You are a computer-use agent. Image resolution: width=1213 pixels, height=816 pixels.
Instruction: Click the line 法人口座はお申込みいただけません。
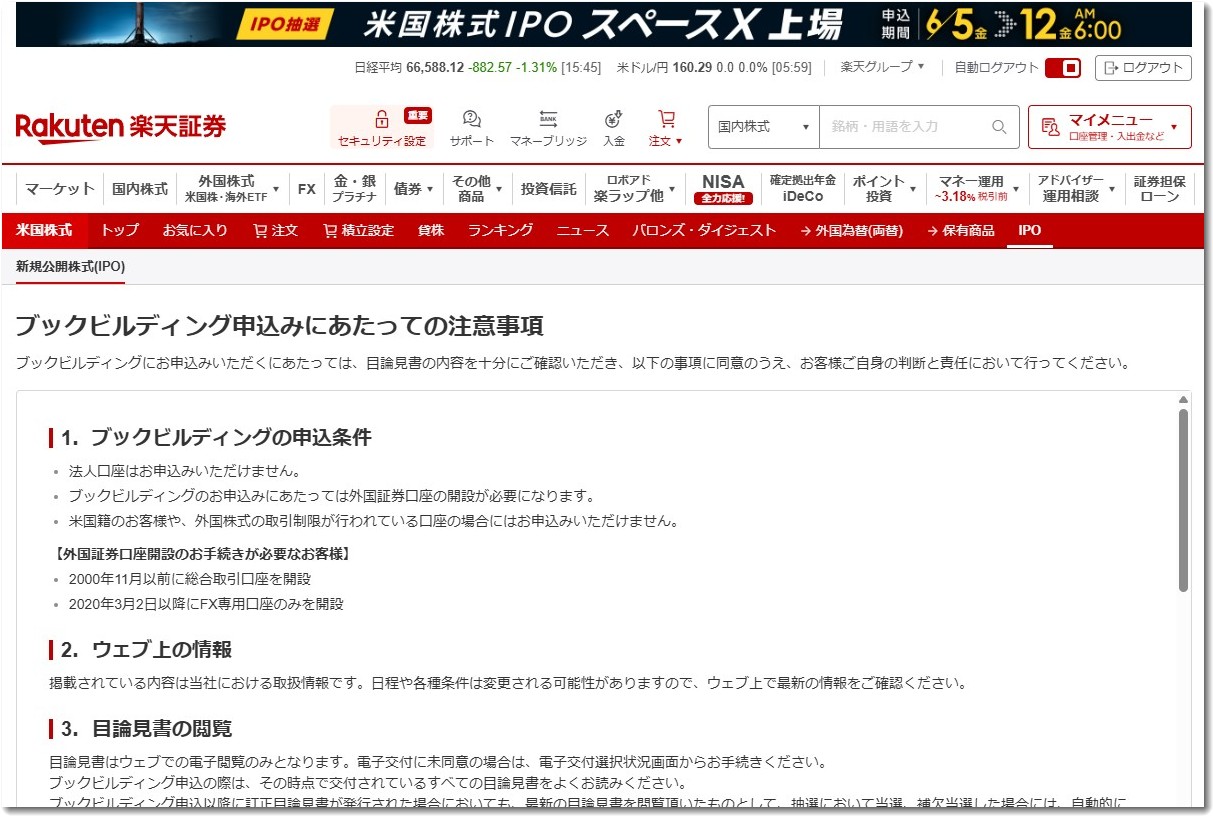click(185, 470)
